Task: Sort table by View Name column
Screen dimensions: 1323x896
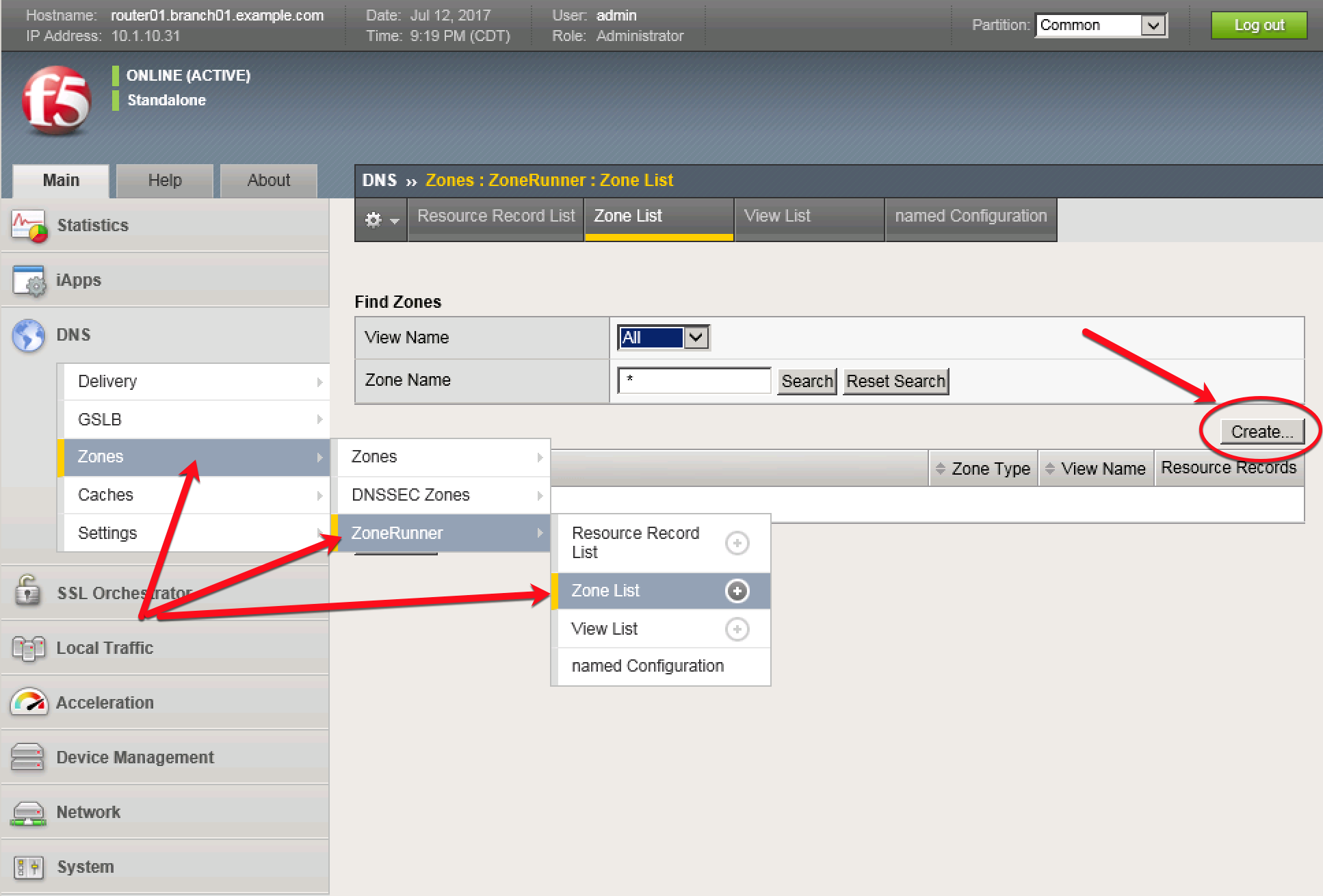Action: pos(1097,469)
